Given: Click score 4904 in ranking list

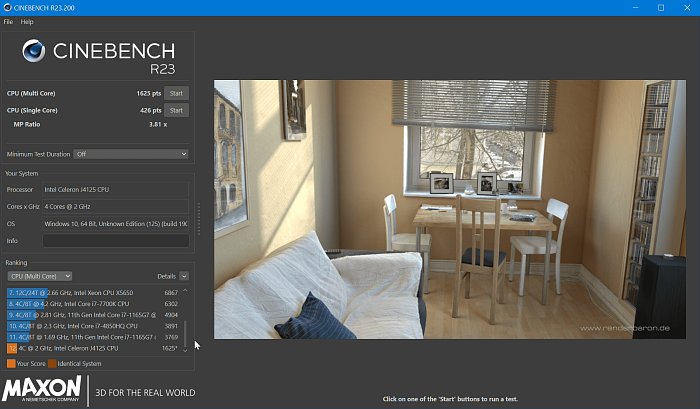Looking at the screenshot, I should tap(171, 315).
